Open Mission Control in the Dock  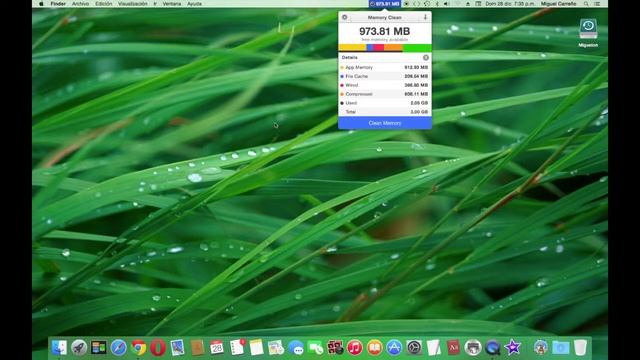[98, 347]
